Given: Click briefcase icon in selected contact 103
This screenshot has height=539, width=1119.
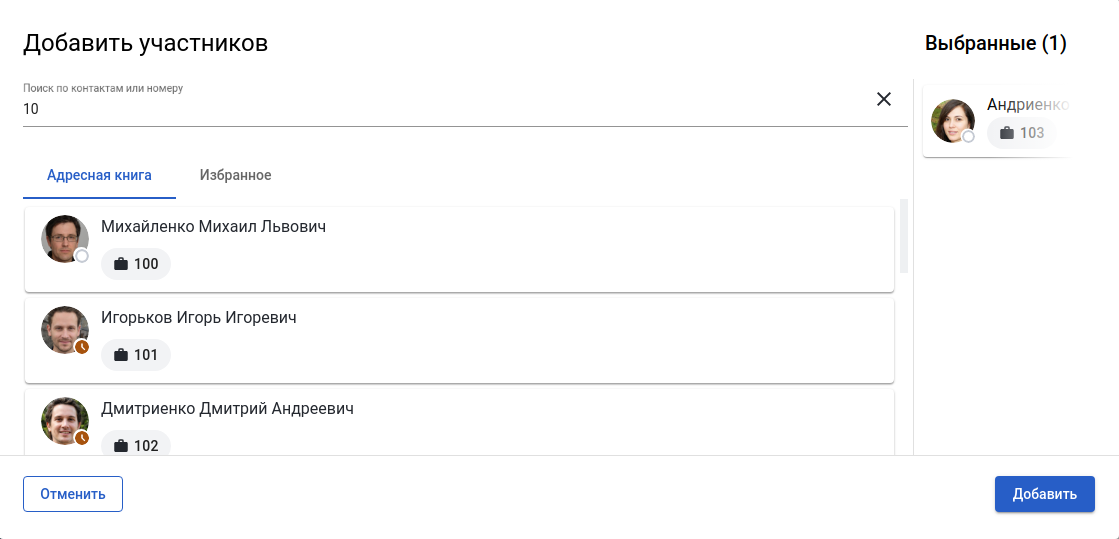Looking at the screenshot, I should coord(1007,133).
